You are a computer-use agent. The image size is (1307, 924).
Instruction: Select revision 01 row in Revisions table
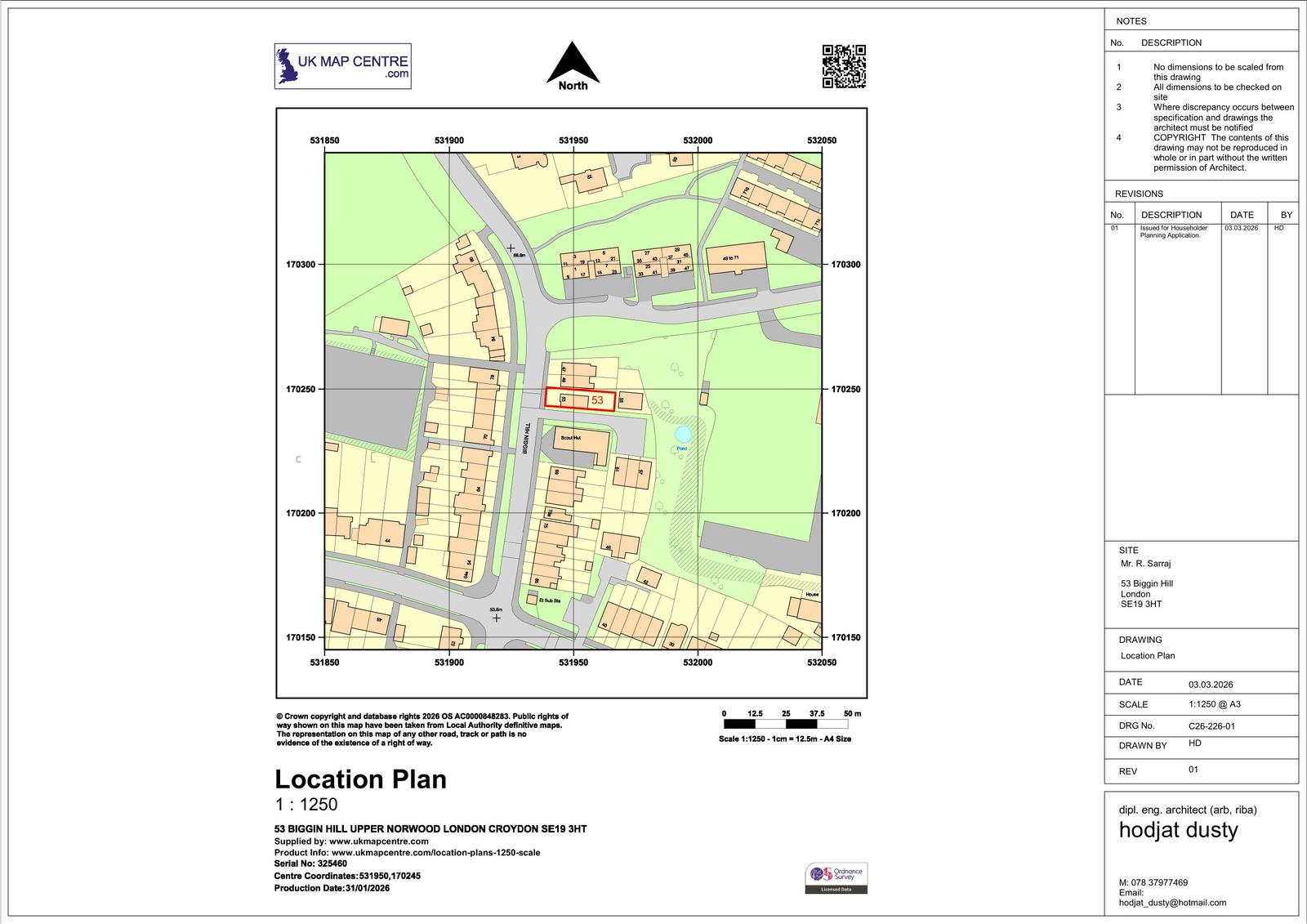tap(1201, 231)
